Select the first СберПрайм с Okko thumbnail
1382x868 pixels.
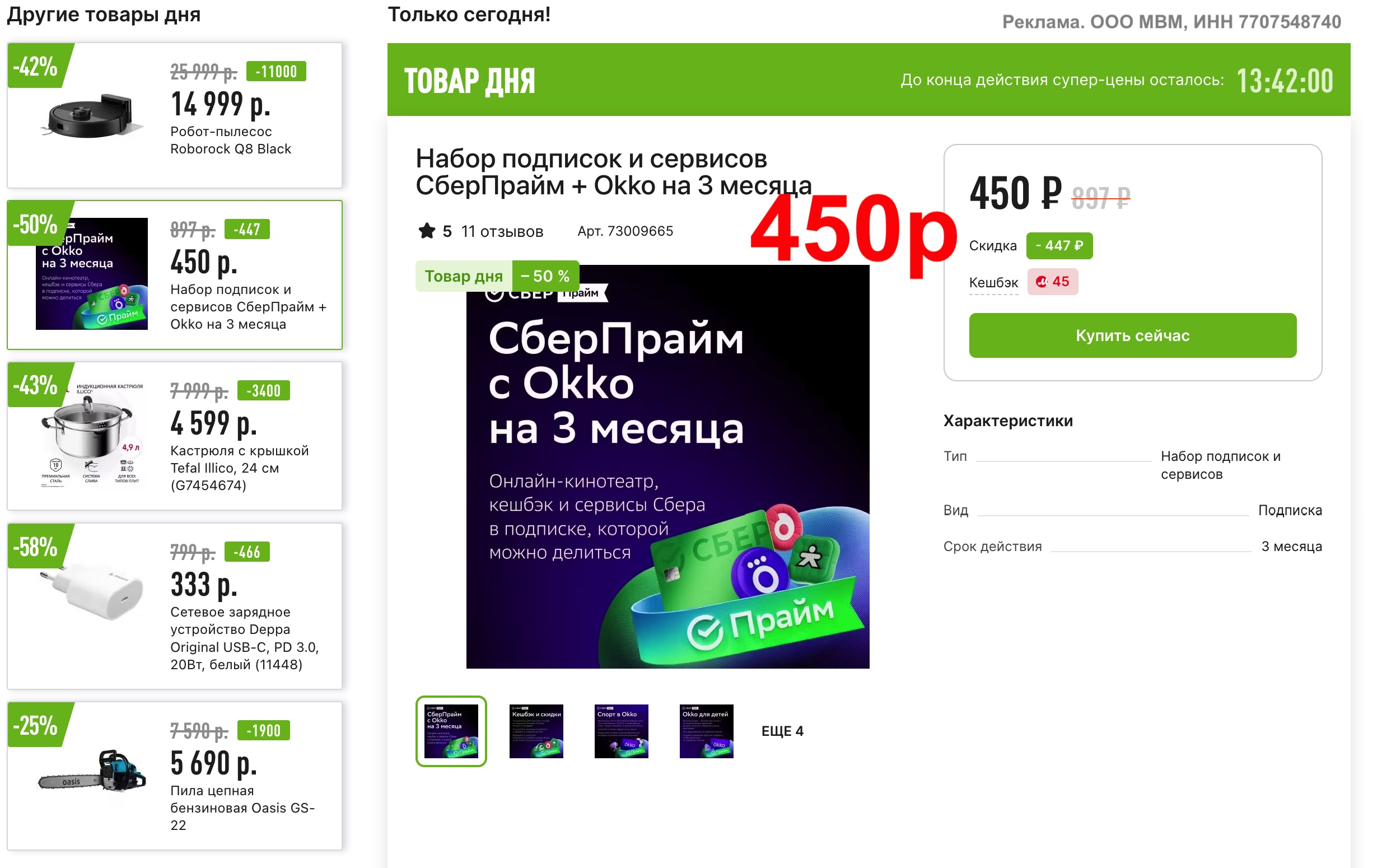(x=451, y=731)
